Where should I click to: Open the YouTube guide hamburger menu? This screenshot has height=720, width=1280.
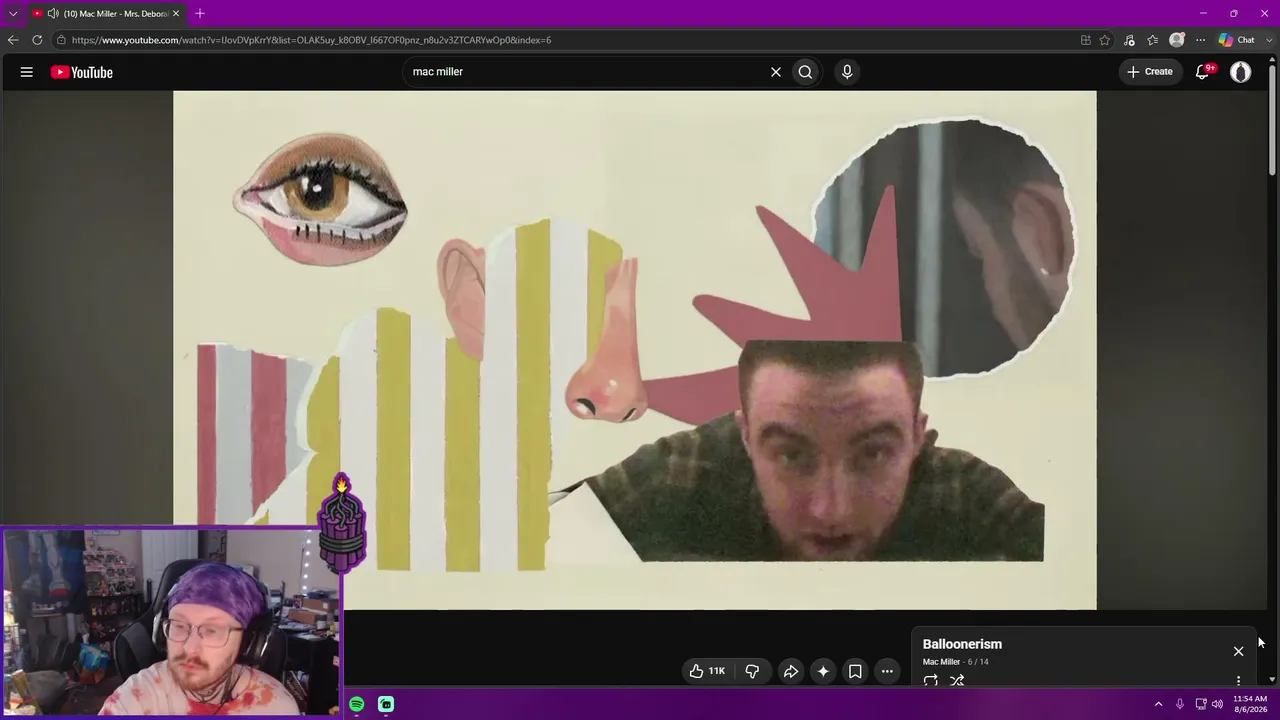[x=27, y=72]
